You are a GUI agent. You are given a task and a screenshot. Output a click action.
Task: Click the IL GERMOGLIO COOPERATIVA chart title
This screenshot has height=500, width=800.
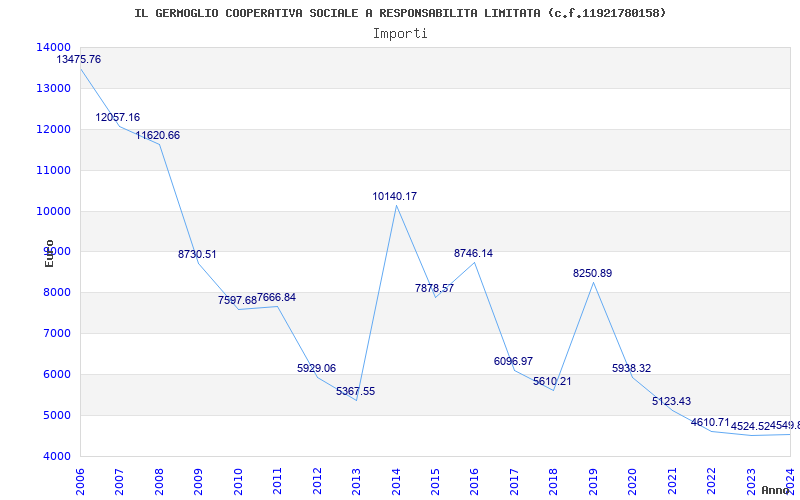click(x=400, y=13)
